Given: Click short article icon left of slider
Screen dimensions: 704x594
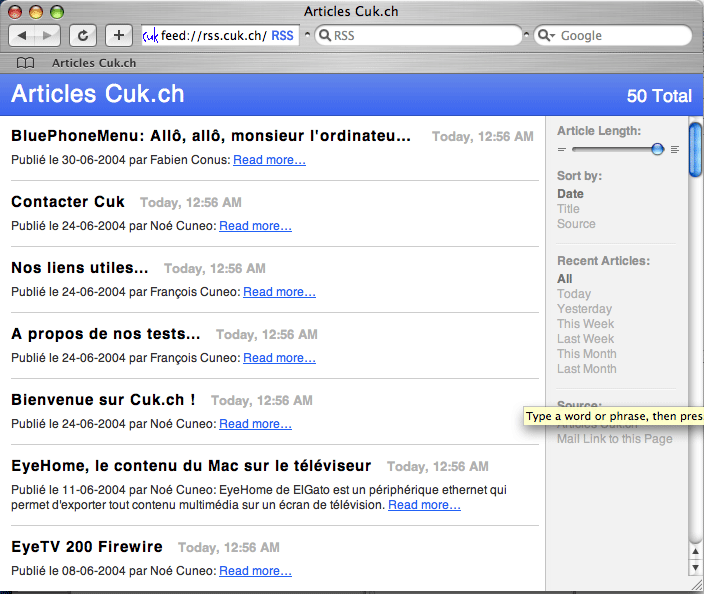Looking at the screenshot, I should coord(562,150).
